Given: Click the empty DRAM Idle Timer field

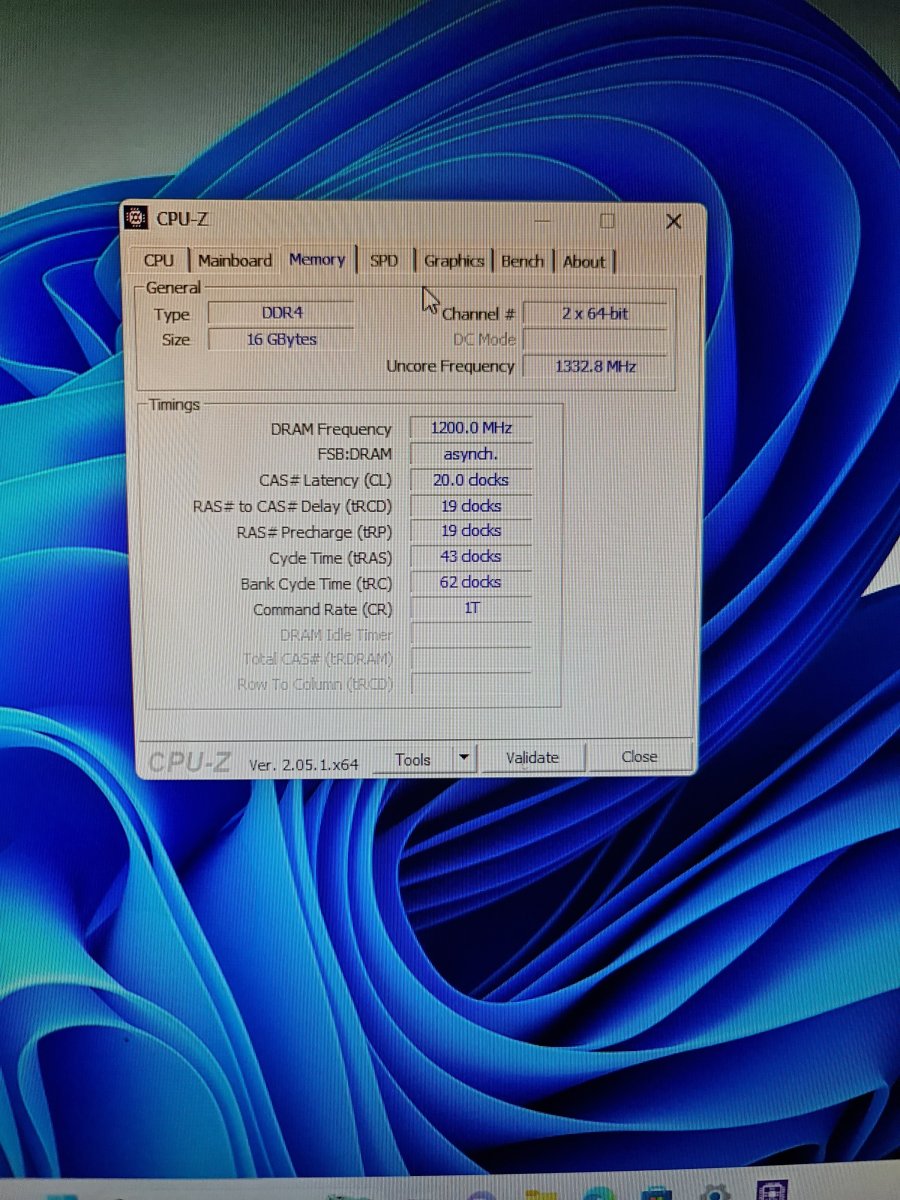Looking at the screenshot, I should (471, 634).
